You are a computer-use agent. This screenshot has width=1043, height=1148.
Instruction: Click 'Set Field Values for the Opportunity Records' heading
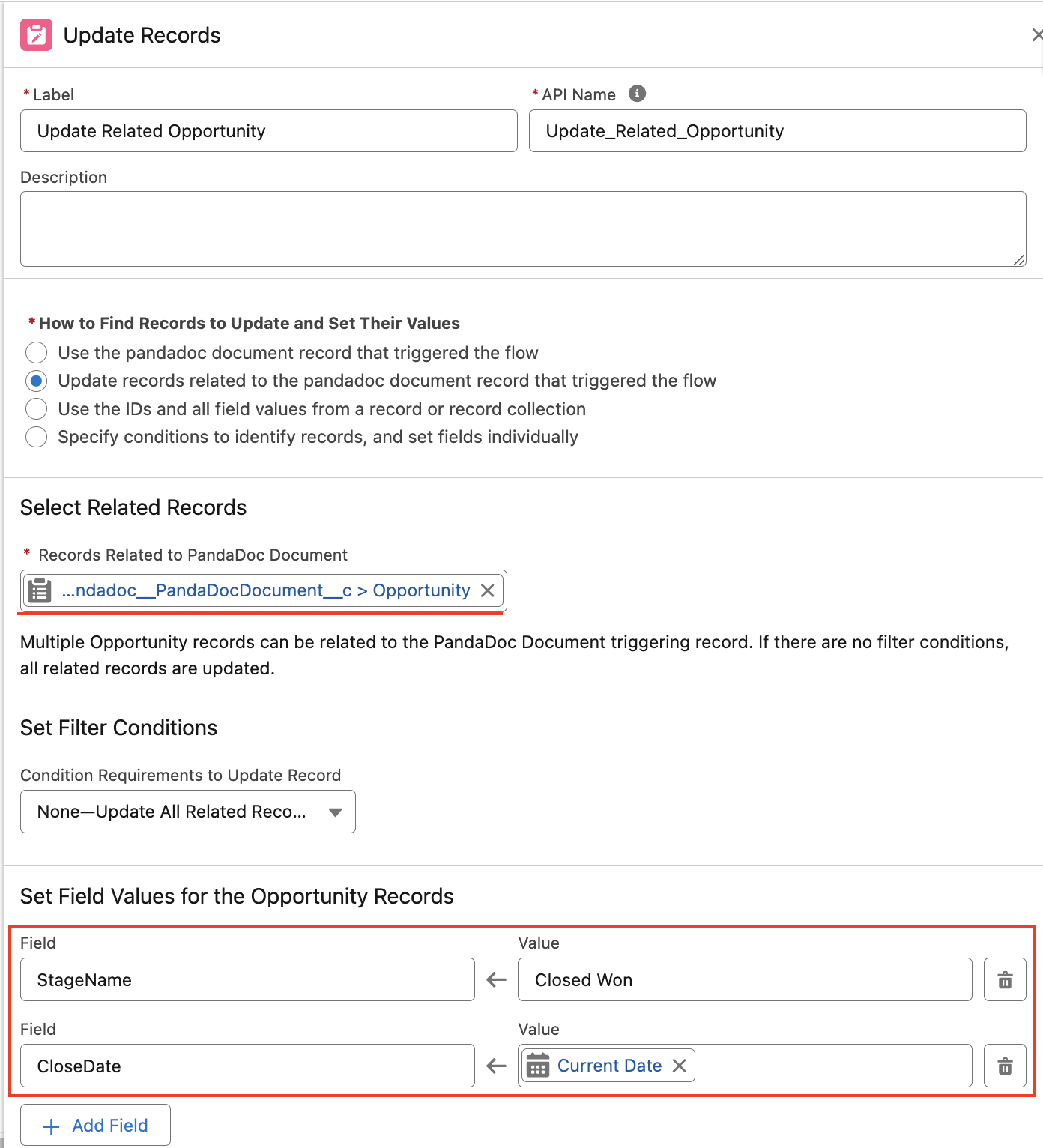237,896
